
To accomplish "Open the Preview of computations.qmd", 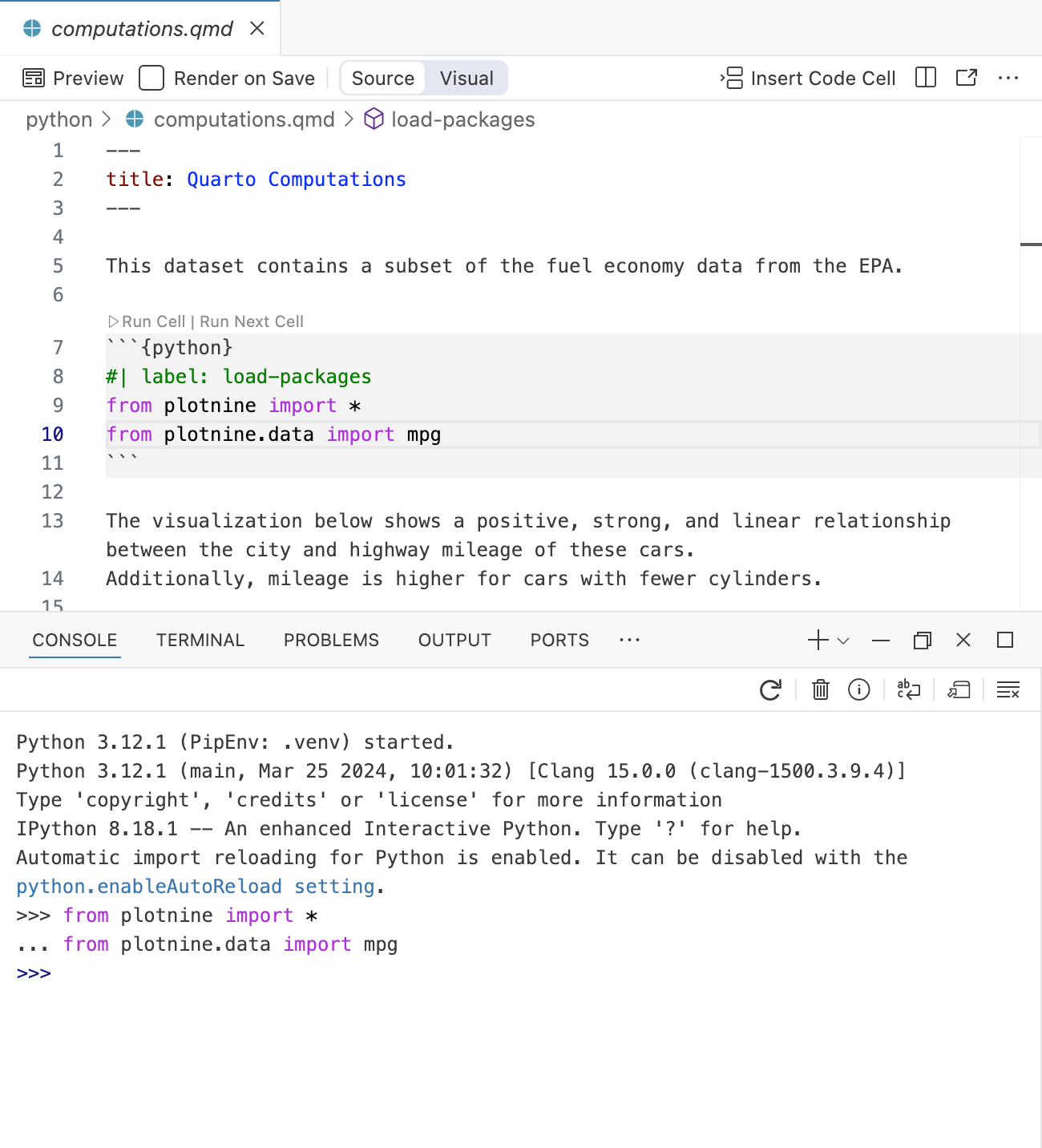I will 73,78.
